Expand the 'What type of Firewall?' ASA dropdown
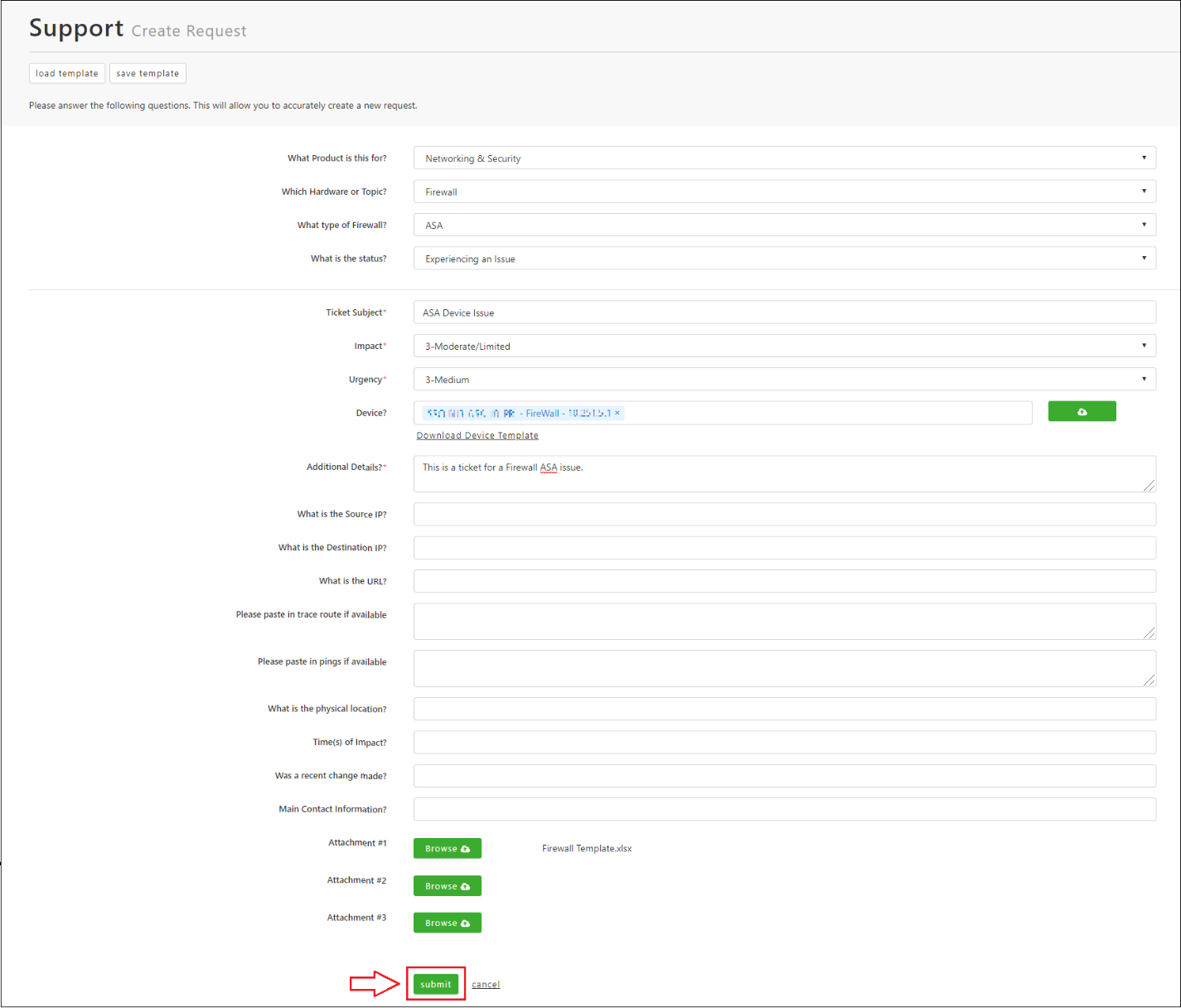 785,225
